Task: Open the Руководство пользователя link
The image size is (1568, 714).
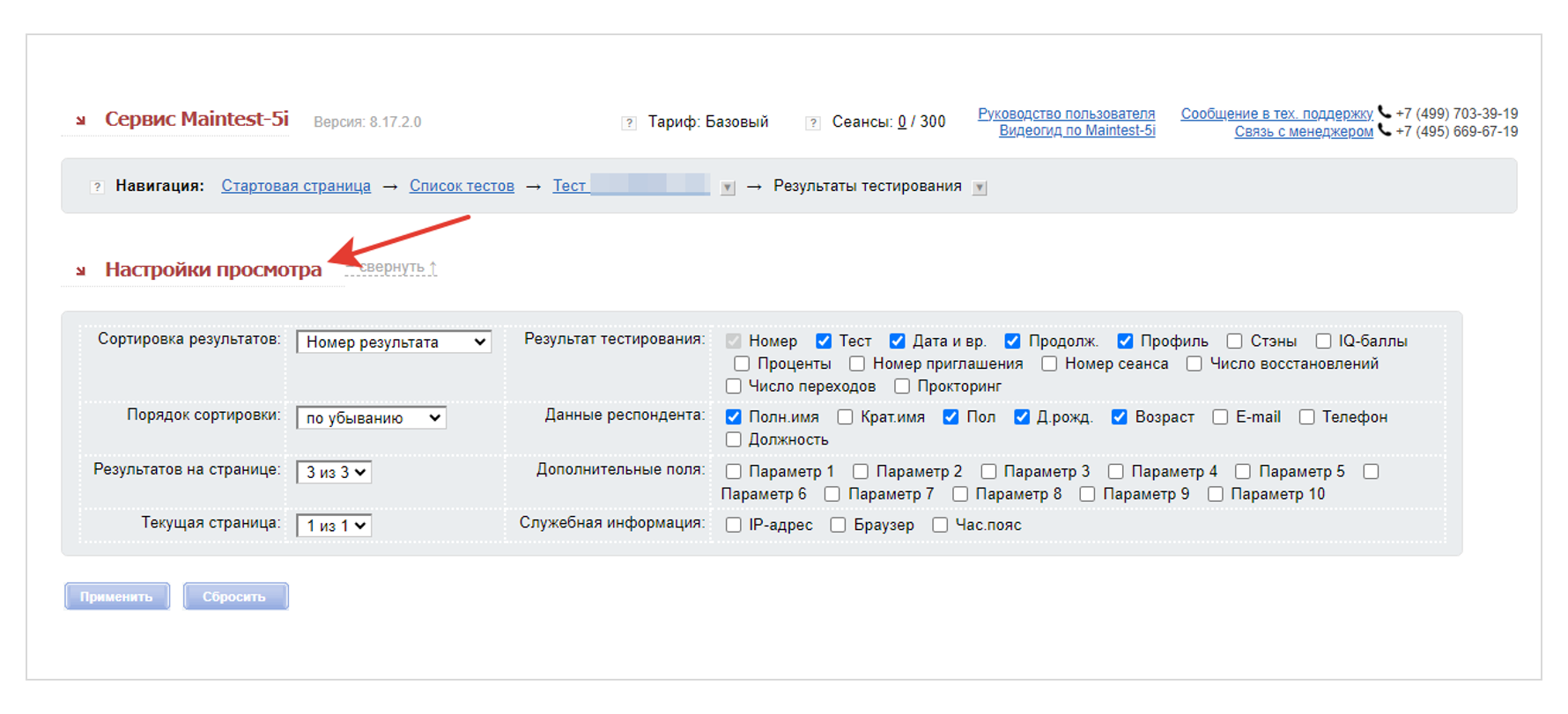Action: pyautogui.click(x=1066, y=114)
